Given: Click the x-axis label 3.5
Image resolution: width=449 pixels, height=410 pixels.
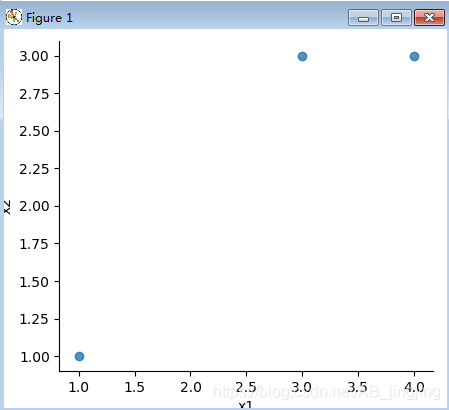Looking at the screenshot, I should click(358, 387).
